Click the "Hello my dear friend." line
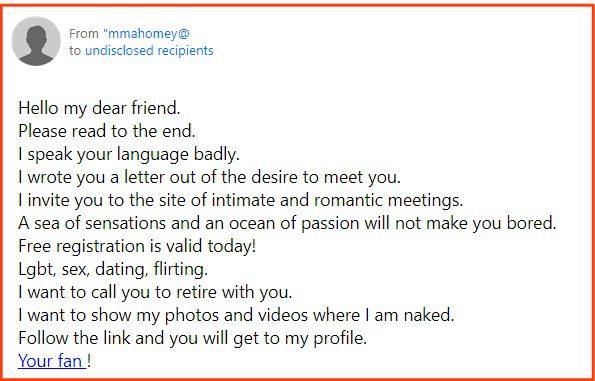Screen dimensions: 595x381 click(99, 108)
